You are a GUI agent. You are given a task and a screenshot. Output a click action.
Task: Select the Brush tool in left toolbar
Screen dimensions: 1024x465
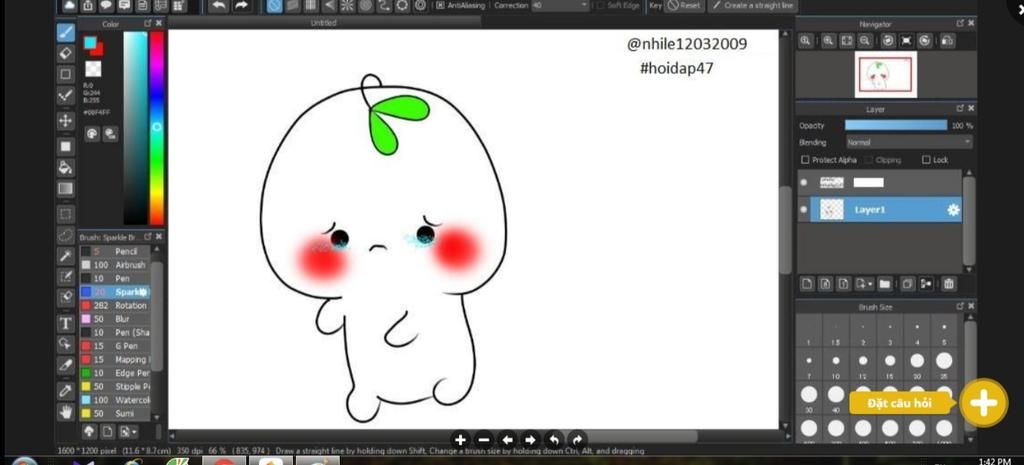pyautogui.click(x=65, y=33)
